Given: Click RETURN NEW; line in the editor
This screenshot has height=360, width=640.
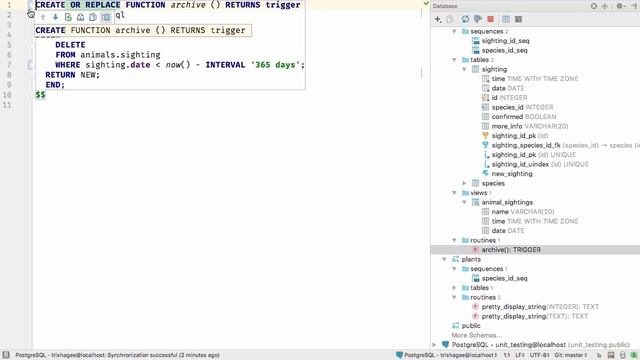Looking at the screenshot, I should (72, 75).
